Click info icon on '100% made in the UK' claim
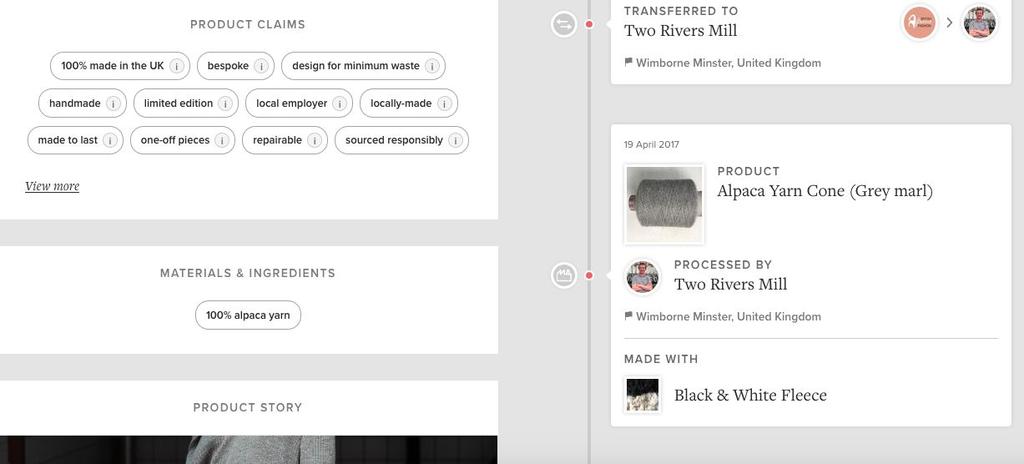The height and width of the screenshot is (464, 1024). [x=176, y=66]
